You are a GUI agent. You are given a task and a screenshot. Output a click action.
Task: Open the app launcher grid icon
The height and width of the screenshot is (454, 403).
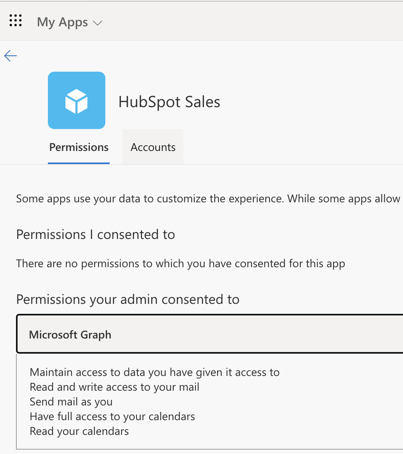(15, 21)
